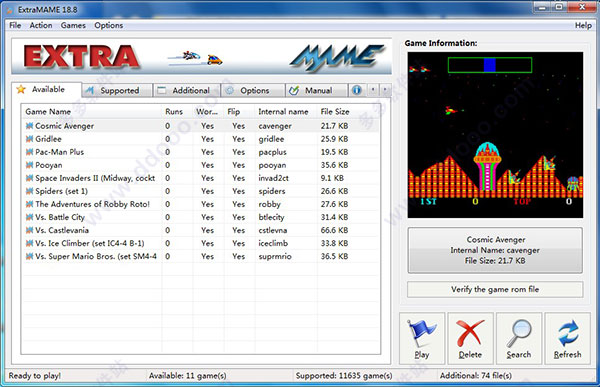The width and height of the screenshot is (600, 387).
Task: Click the Cosmic Avenger info button
Action: (x=495, y=250)
